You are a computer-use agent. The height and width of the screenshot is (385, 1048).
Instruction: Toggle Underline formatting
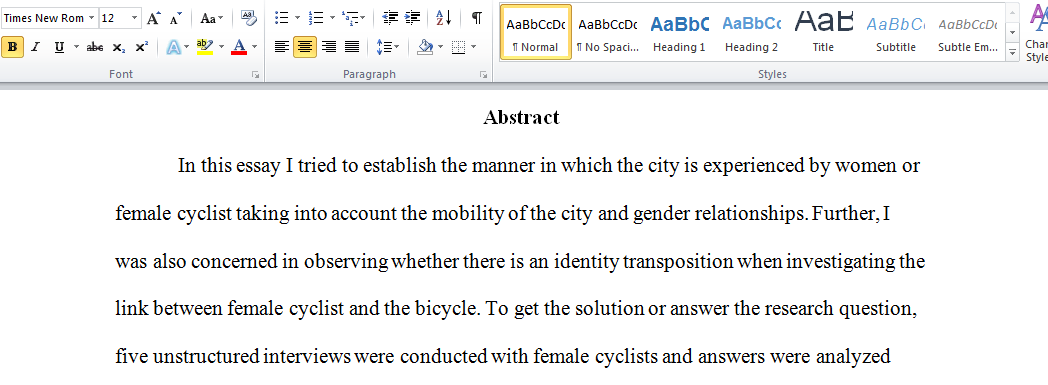[x=59, y=47]
